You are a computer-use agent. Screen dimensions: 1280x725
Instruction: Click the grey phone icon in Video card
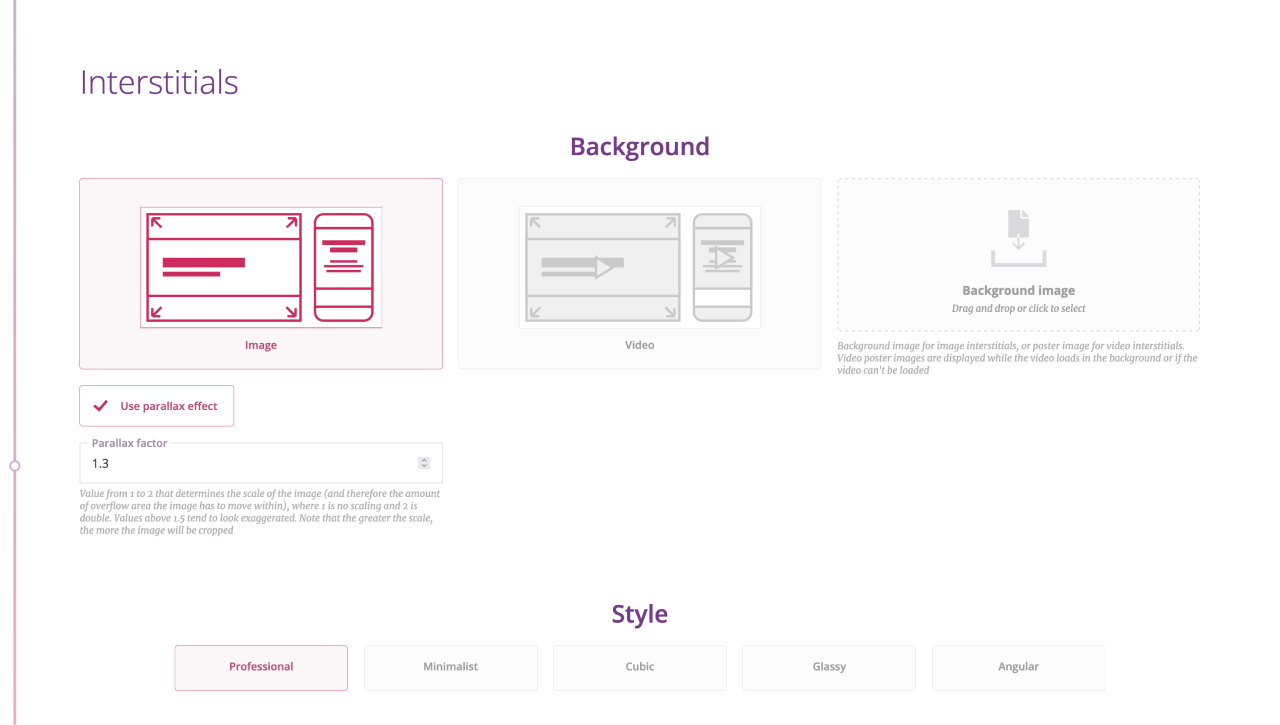(x=722, y=267)
